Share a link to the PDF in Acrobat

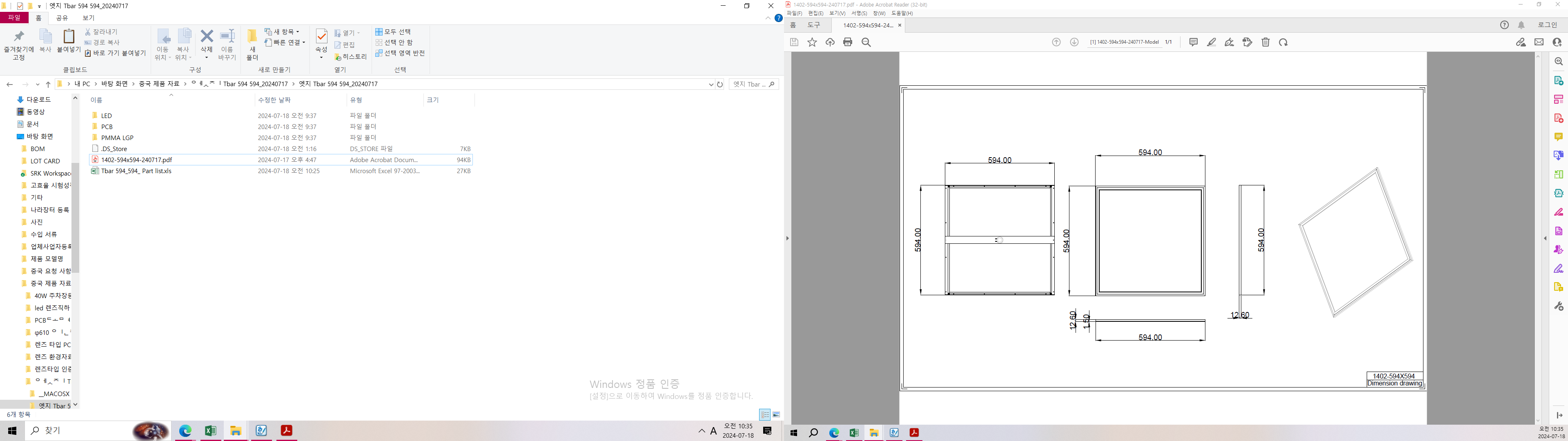click(1521, 42)
